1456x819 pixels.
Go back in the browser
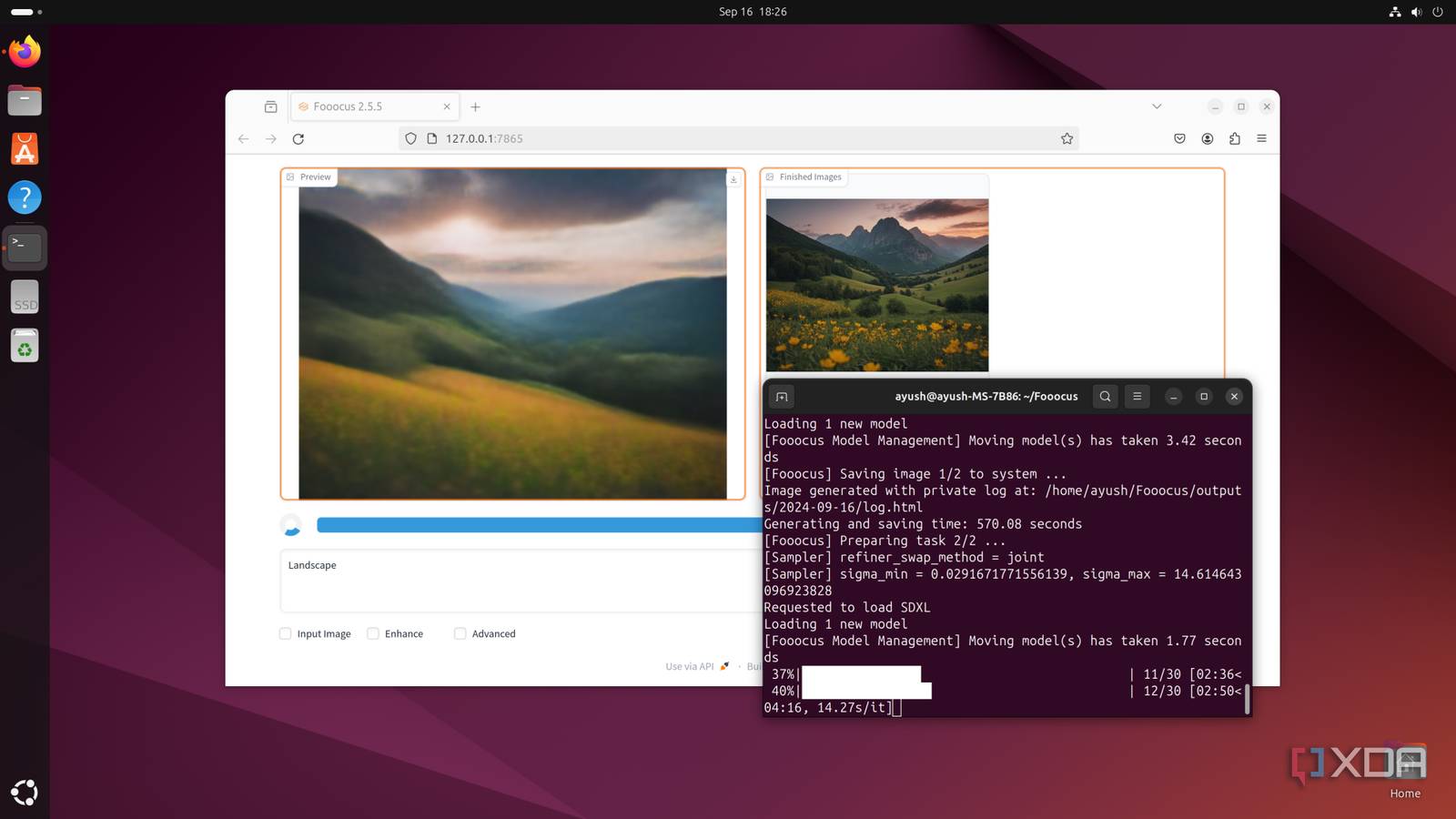(243, 138)
